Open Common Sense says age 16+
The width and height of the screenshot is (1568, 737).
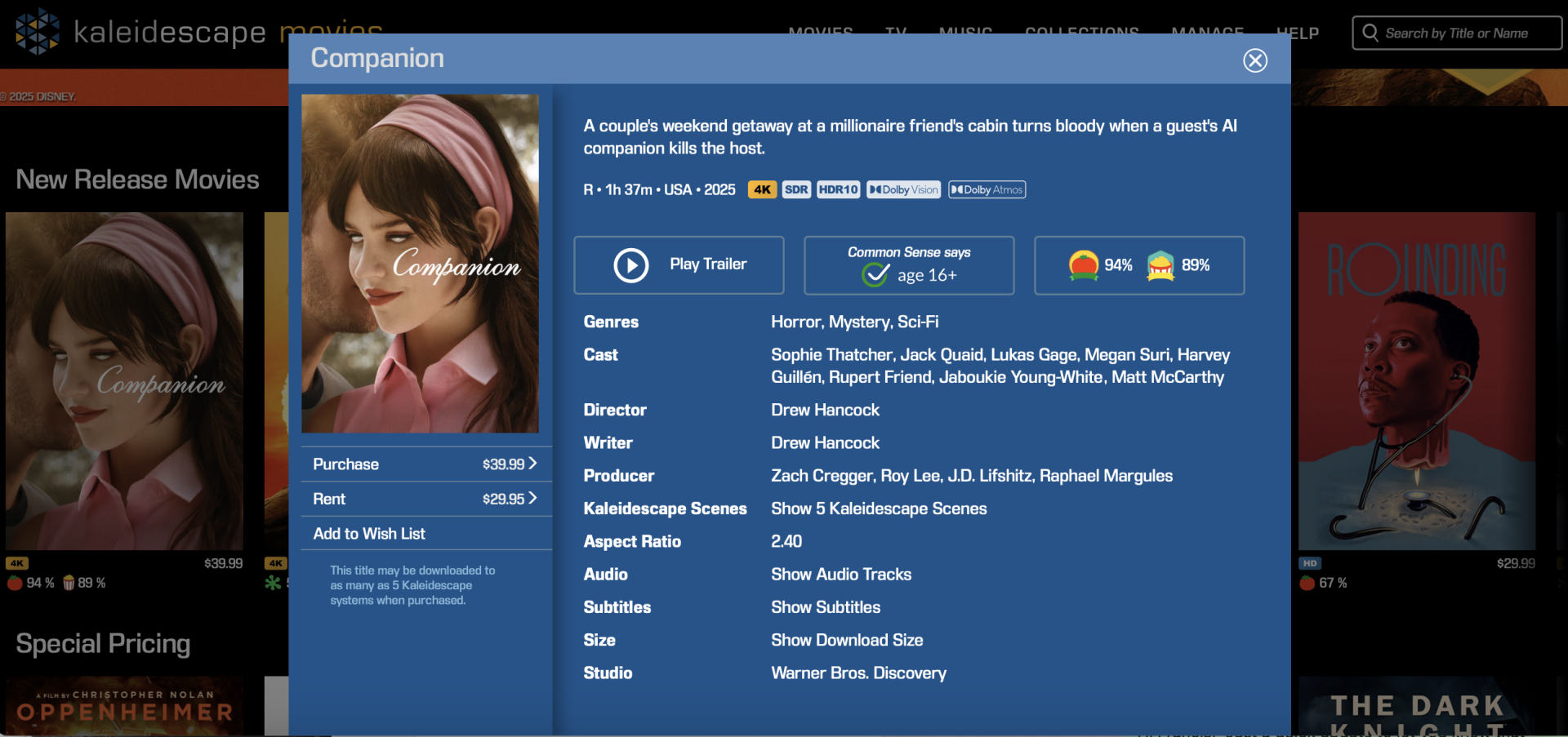909,265
